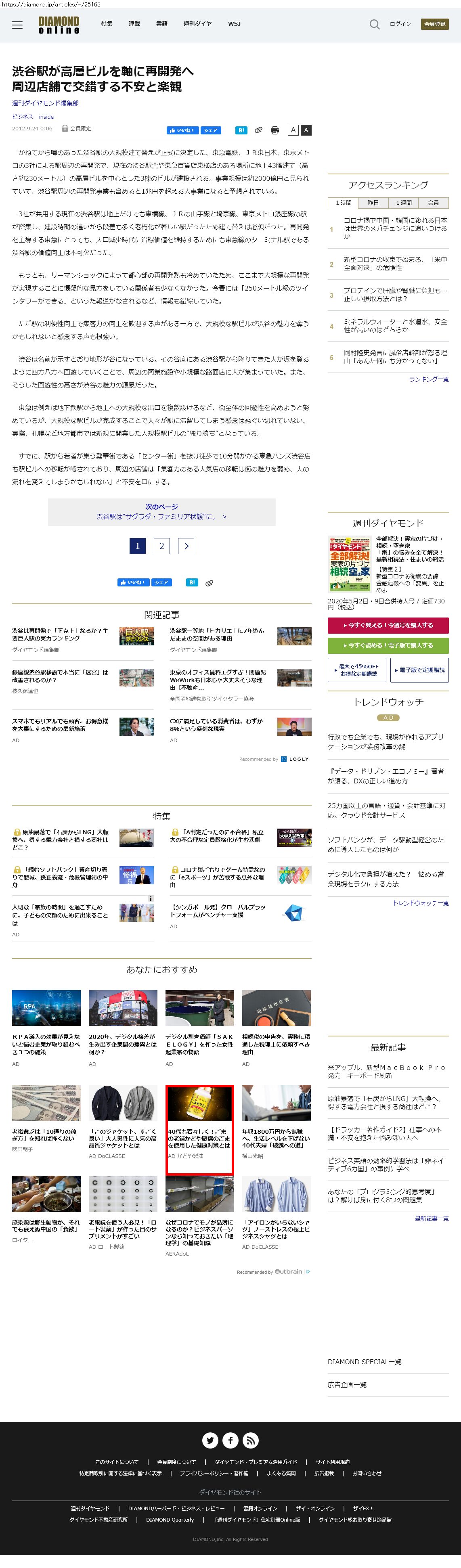Open the 週刊ダイヤ menu item
The width and height of the screenshot is (461, 1568).
(197, 24)
